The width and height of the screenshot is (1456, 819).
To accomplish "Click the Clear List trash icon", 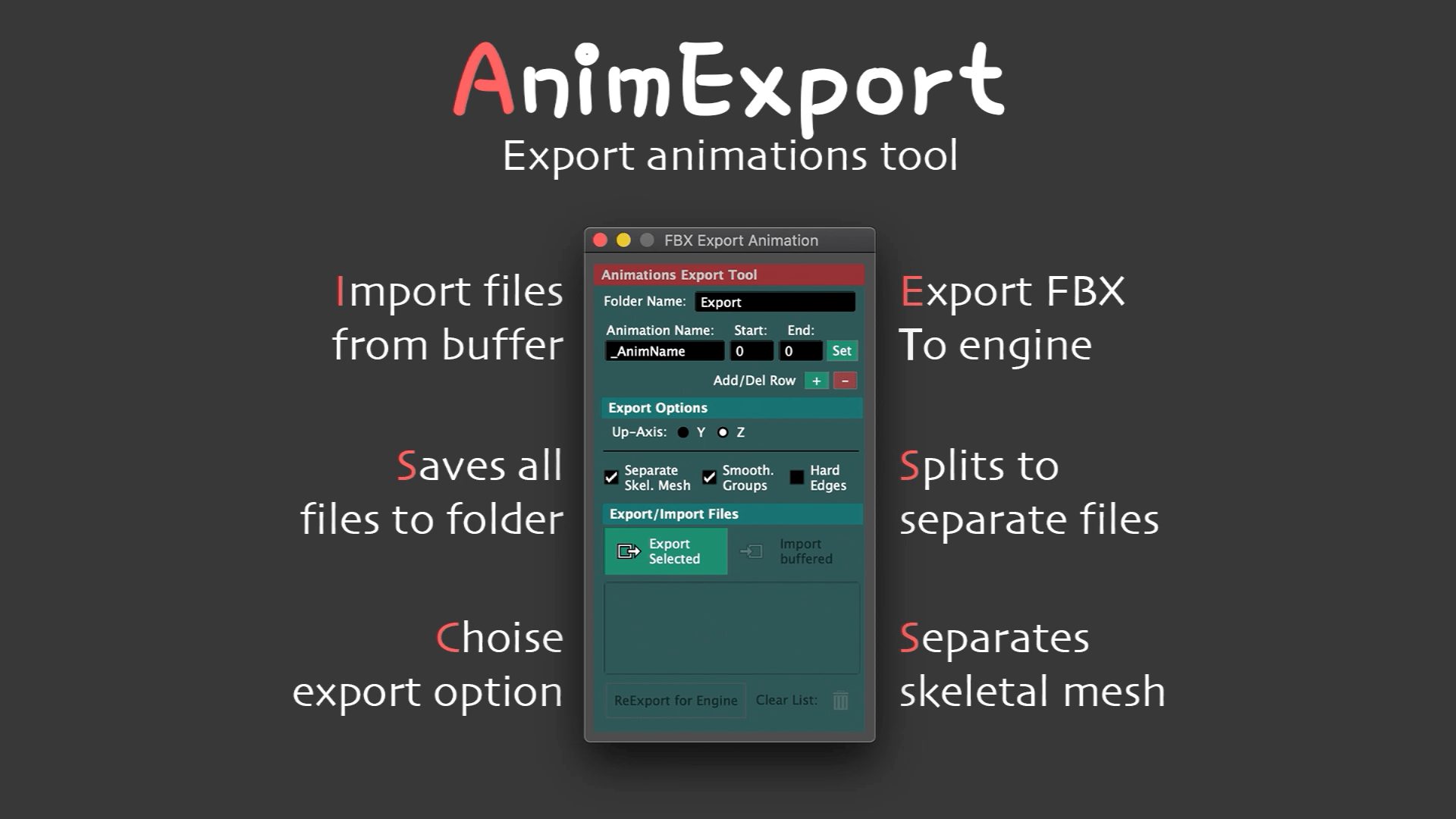I will [841, 700].
